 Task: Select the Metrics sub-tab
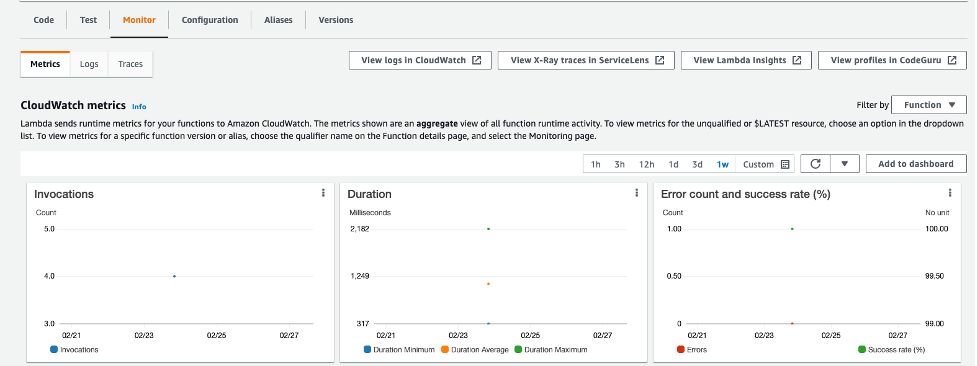pos(45,64)
